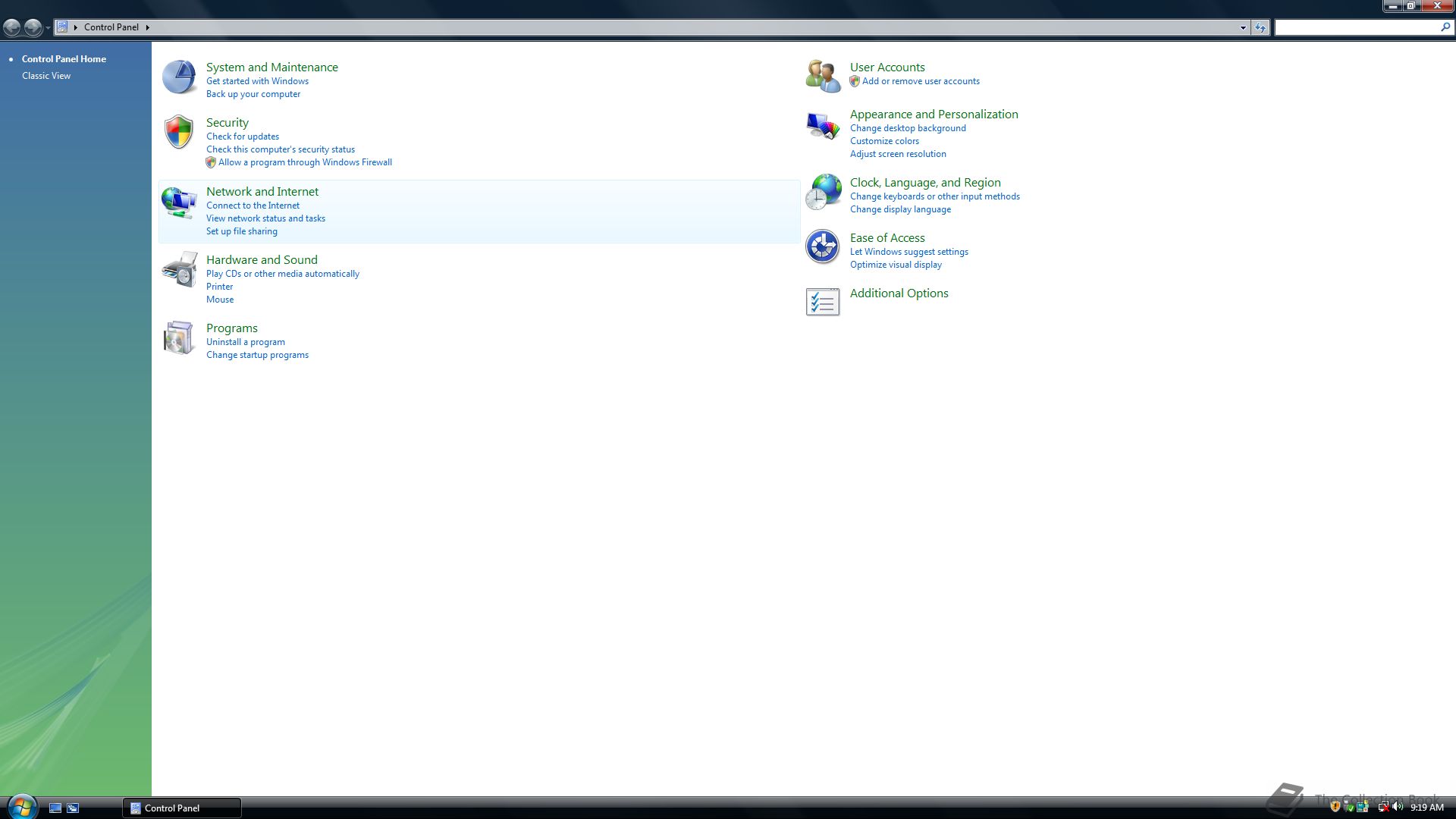
Task: Click the Windows Sidebar tray icon
Action: coord(1363,806)
